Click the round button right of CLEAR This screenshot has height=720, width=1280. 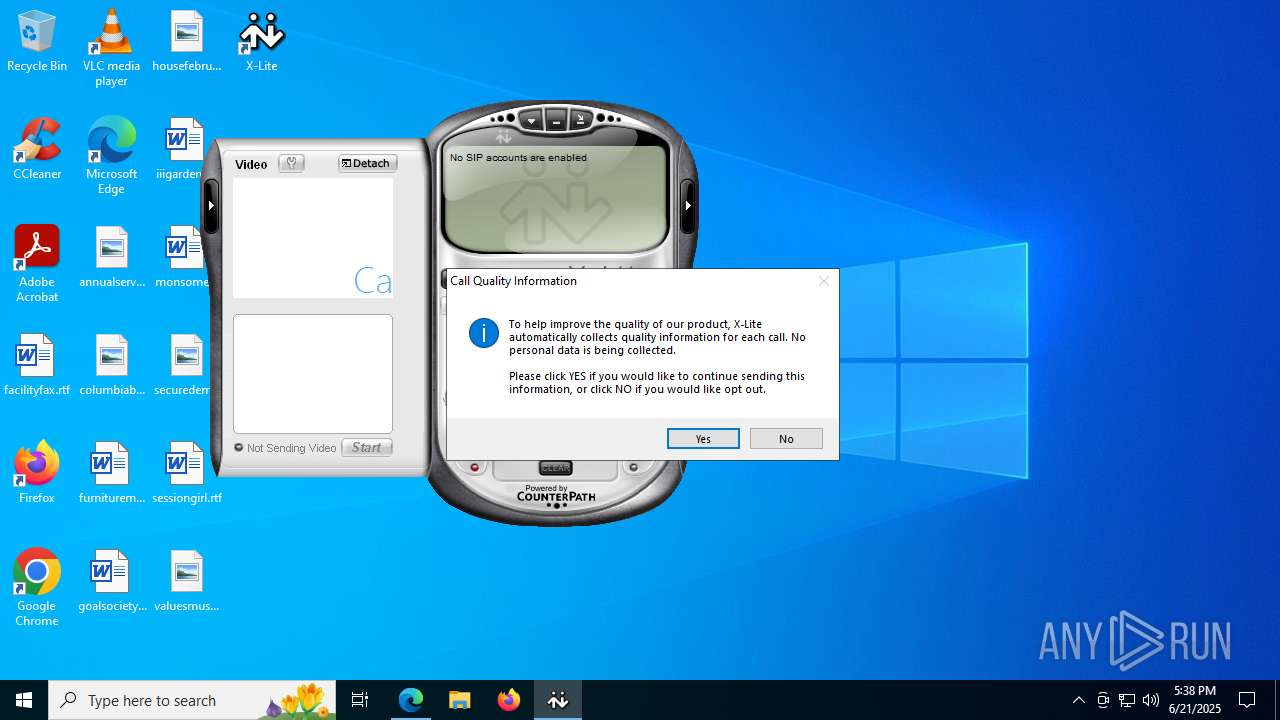pyautogui.click(x=633, y=467)
